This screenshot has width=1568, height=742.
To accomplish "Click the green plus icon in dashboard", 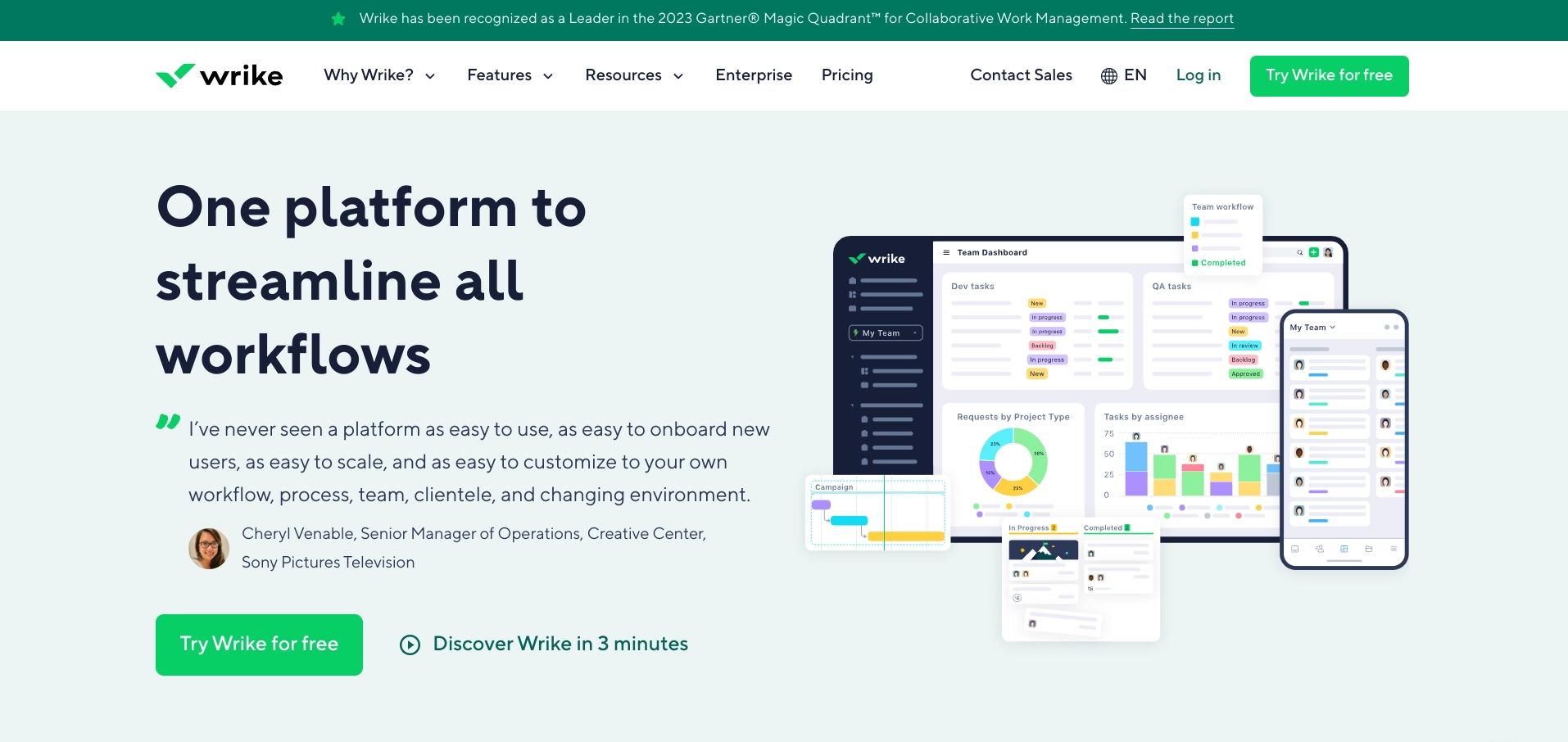I will coord(1313,253).
